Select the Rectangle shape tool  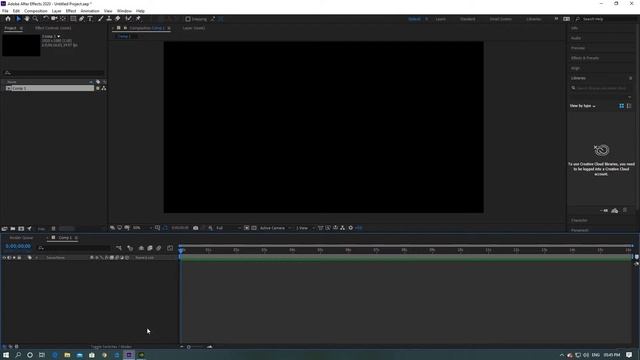pyautogui.click(x=73, y=19)
